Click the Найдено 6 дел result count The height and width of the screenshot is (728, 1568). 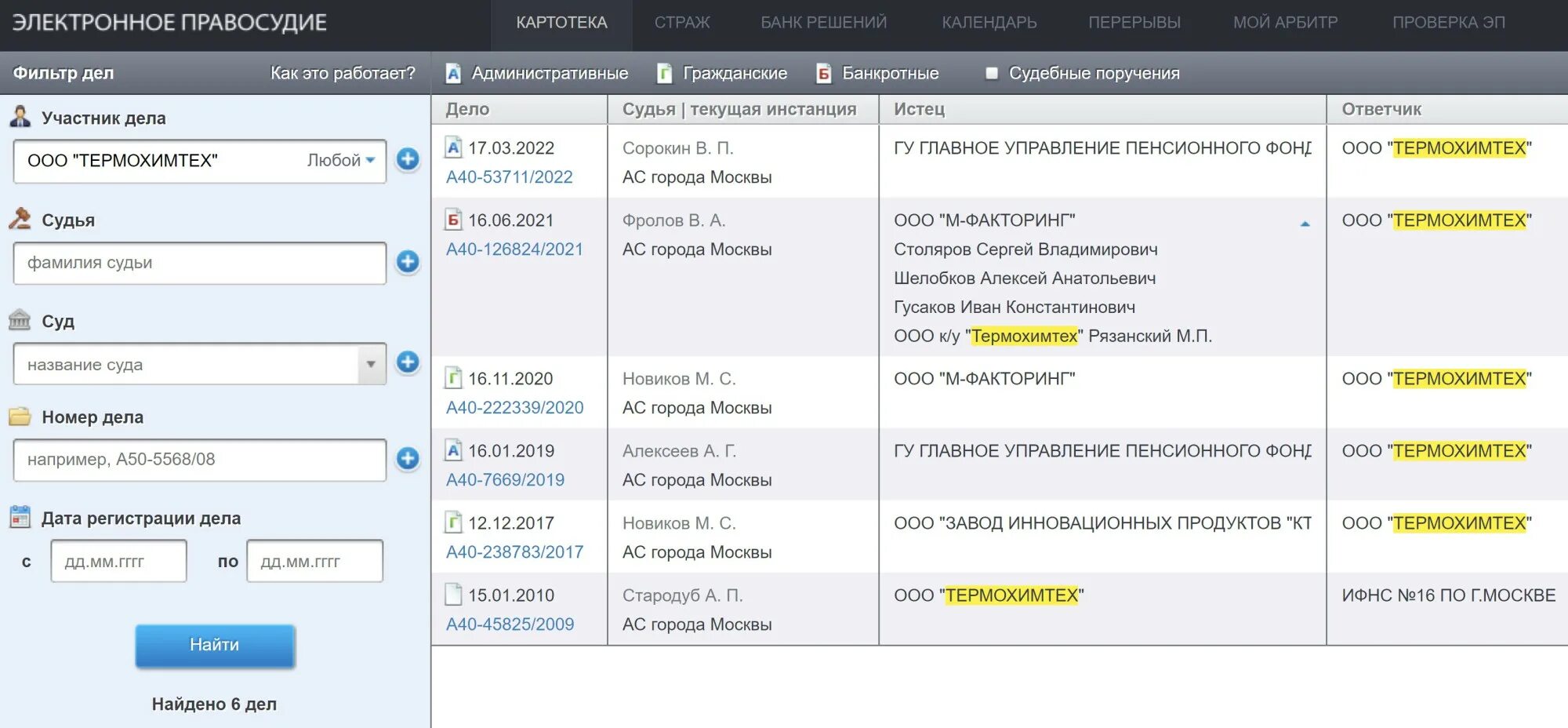214,704
